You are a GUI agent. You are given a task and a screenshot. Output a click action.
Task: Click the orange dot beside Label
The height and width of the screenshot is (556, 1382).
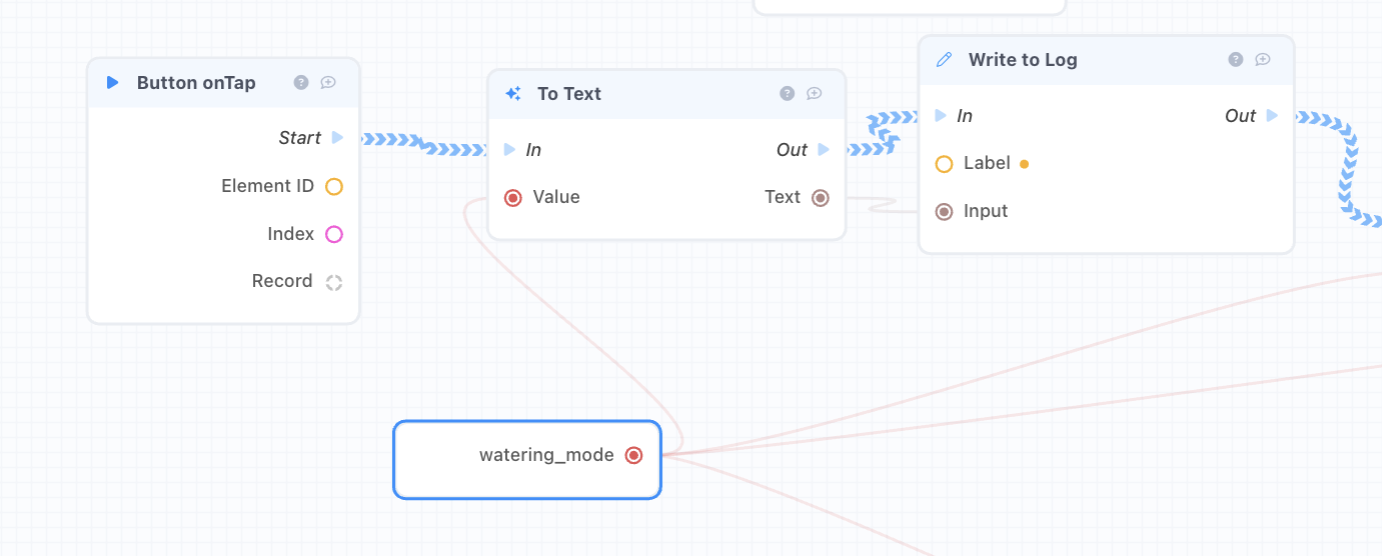pyautogui.click(x=1024, y=164)
